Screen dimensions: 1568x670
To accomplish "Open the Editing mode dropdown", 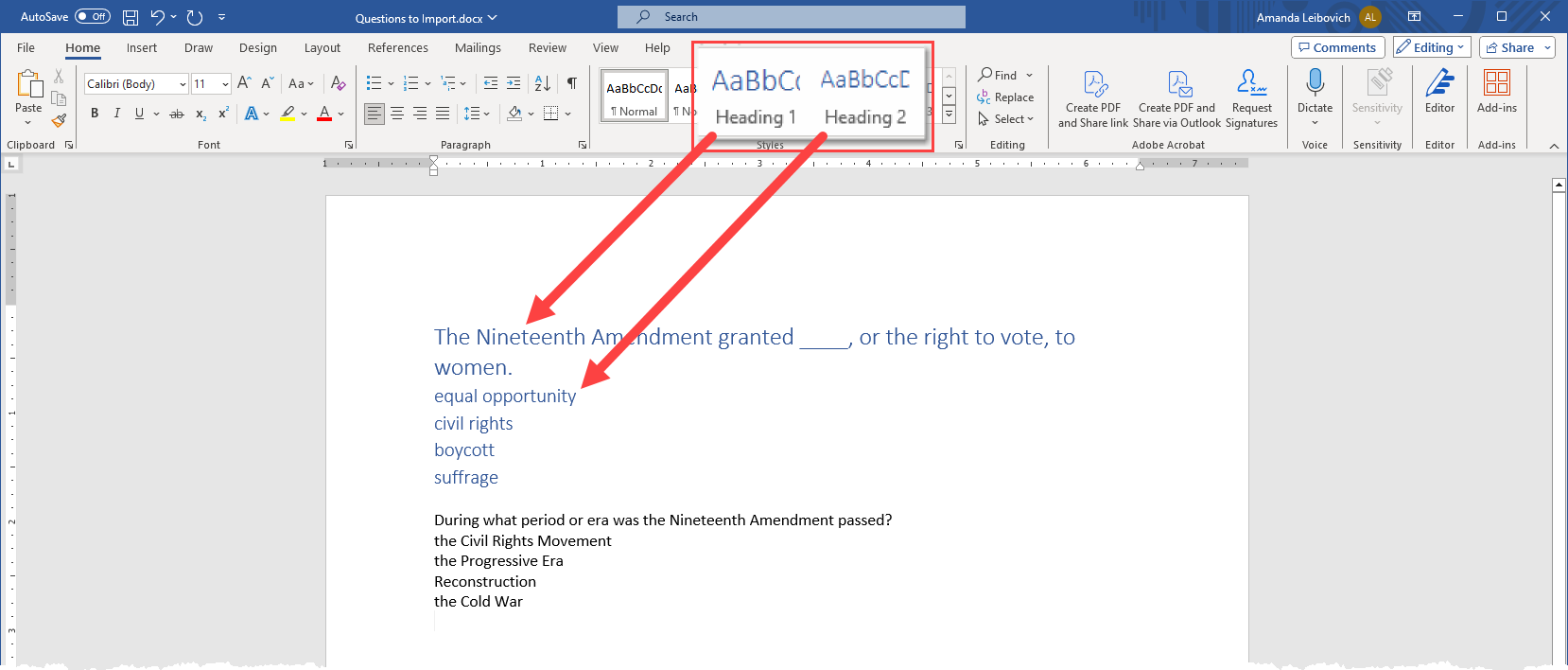I will [1432, 47].
